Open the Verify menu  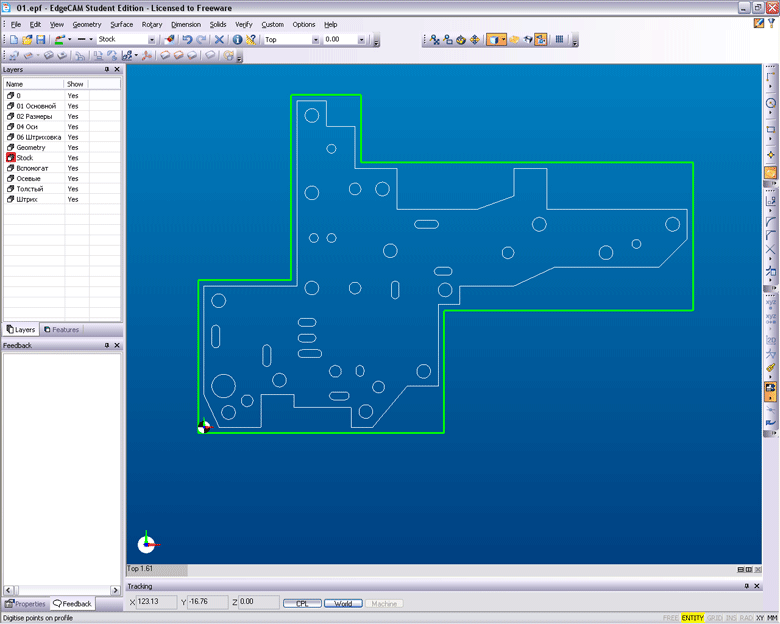pyautogui.click(x=244, y=24)
